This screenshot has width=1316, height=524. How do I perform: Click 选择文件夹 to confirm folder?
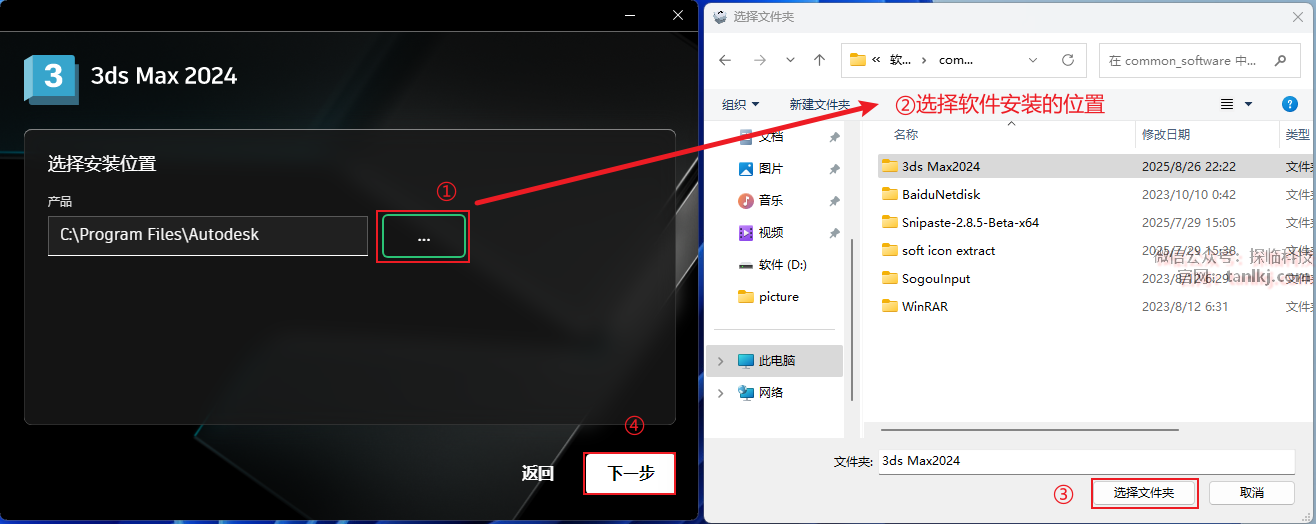point(1144,492)
